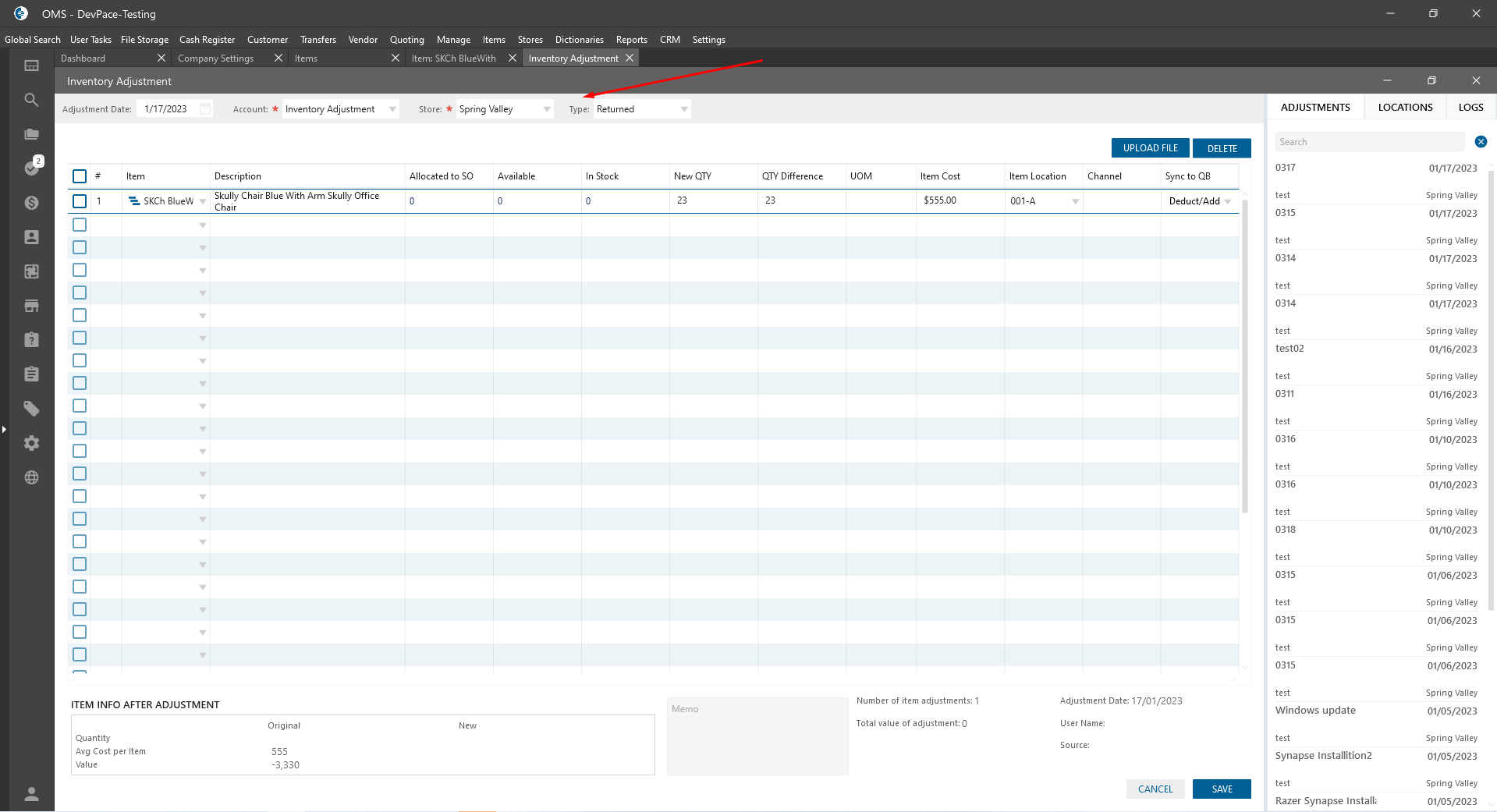Check the row 1 SKCh BlueW checkbox
Viewport: 1497px width, 812px height.
coord(80,201)
